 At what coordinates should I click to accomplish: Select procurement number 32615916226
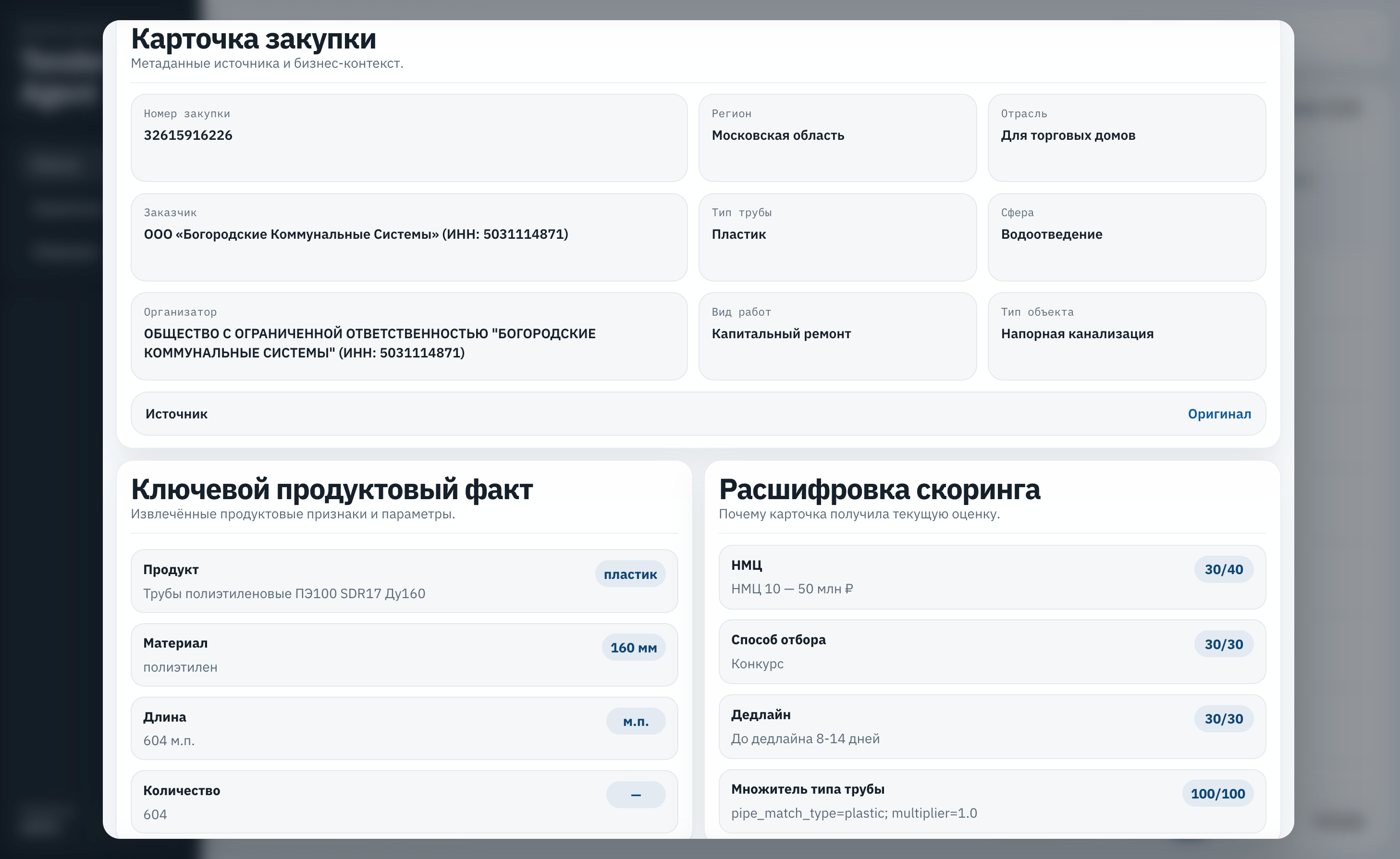point(188,135)
